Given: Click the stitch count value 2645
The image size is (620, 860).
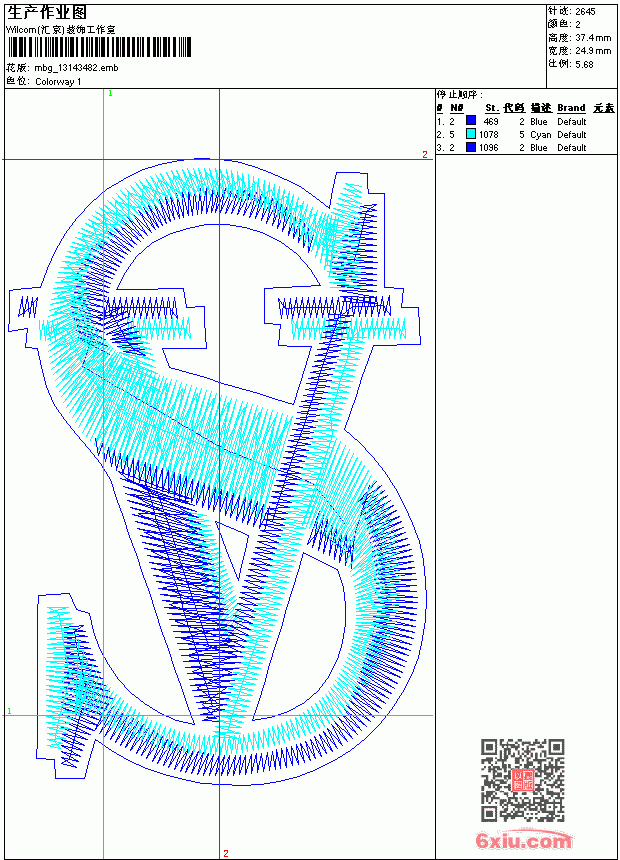Looking at the screenshot, I should point(585,11).
